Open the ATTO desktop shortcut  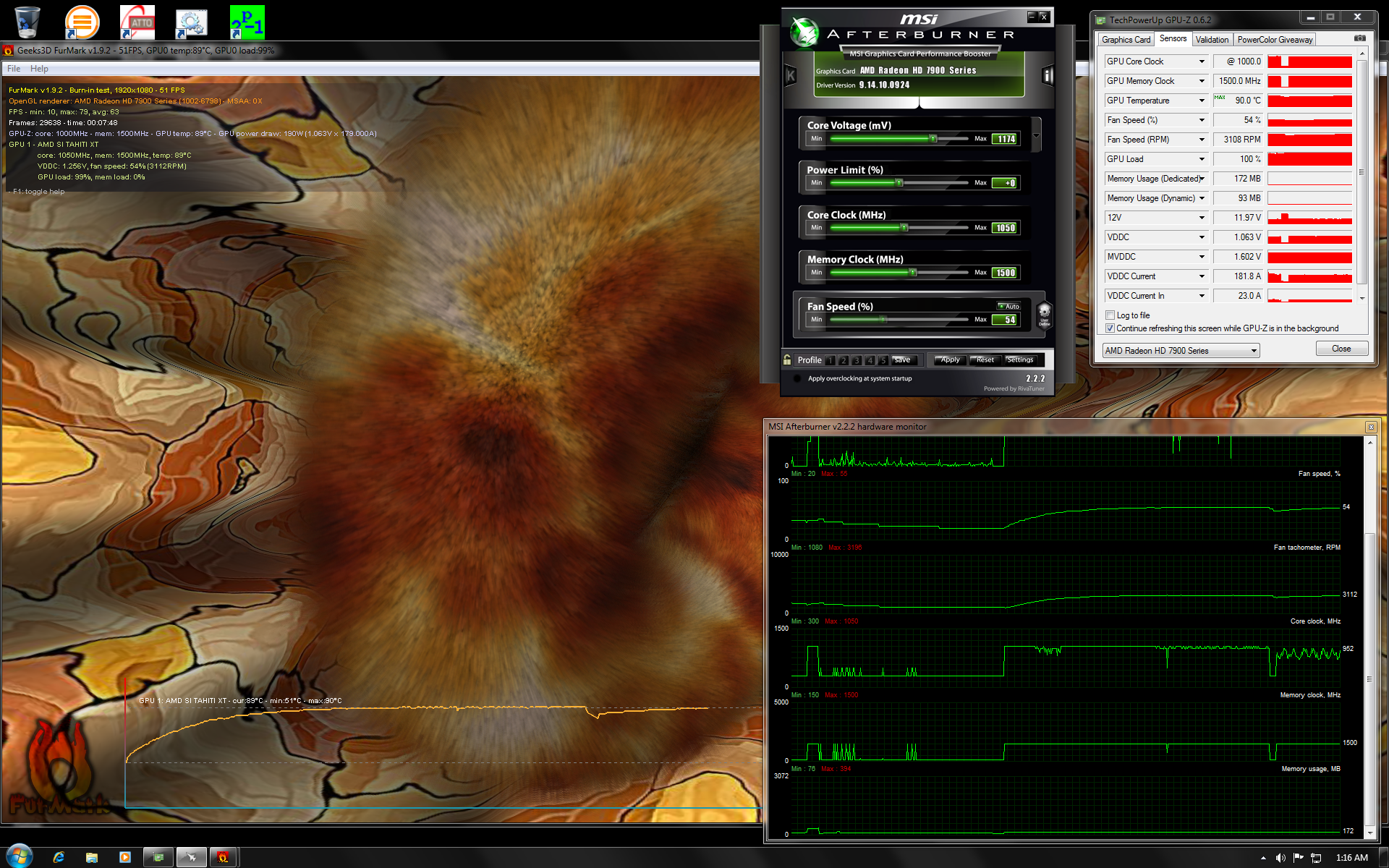pyautogui.click(x=137, y=22)
